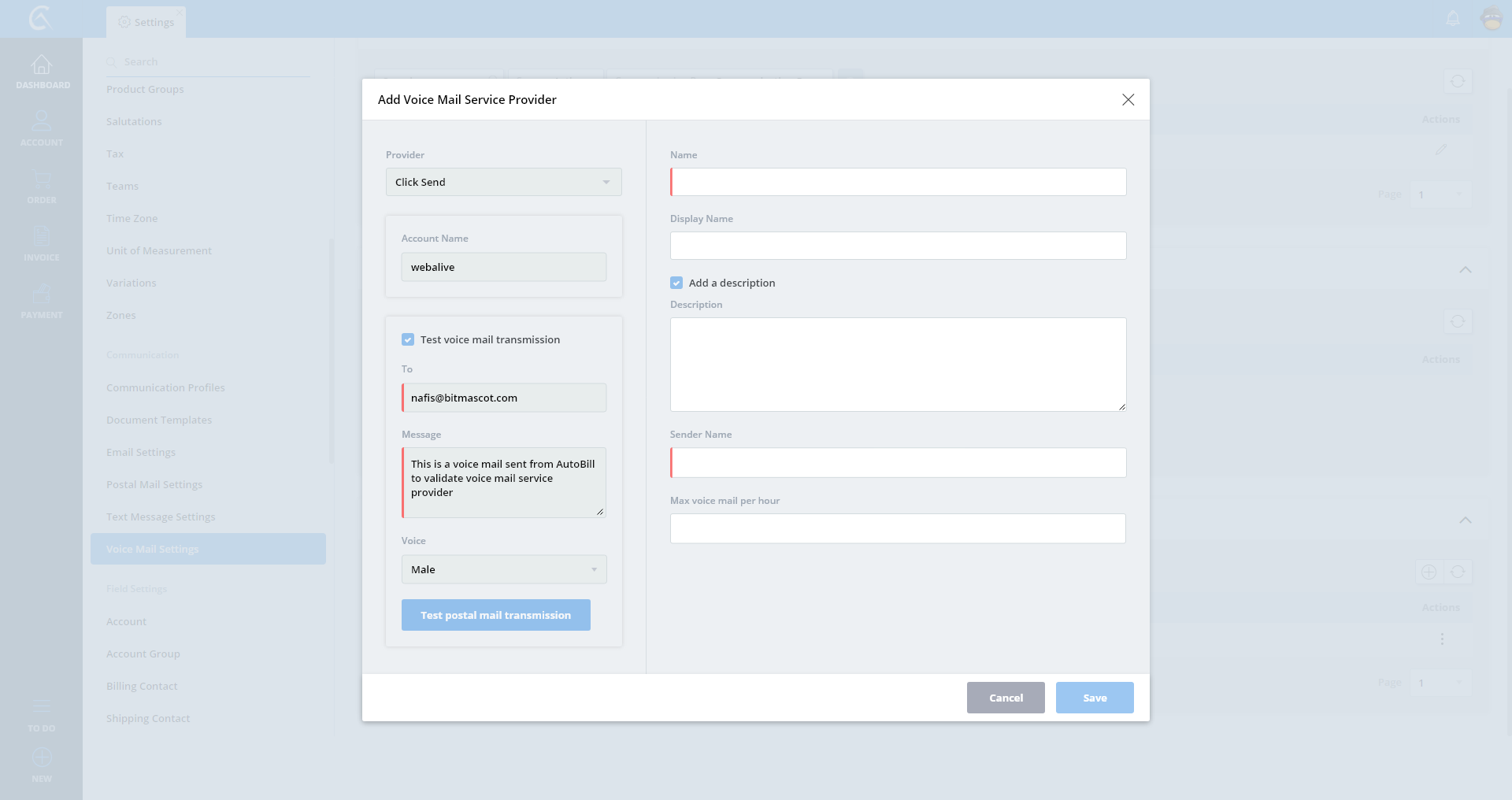Cancel the voice mail provider dialog
This screenshot has width=1512, height=800.
(1006, 698)
